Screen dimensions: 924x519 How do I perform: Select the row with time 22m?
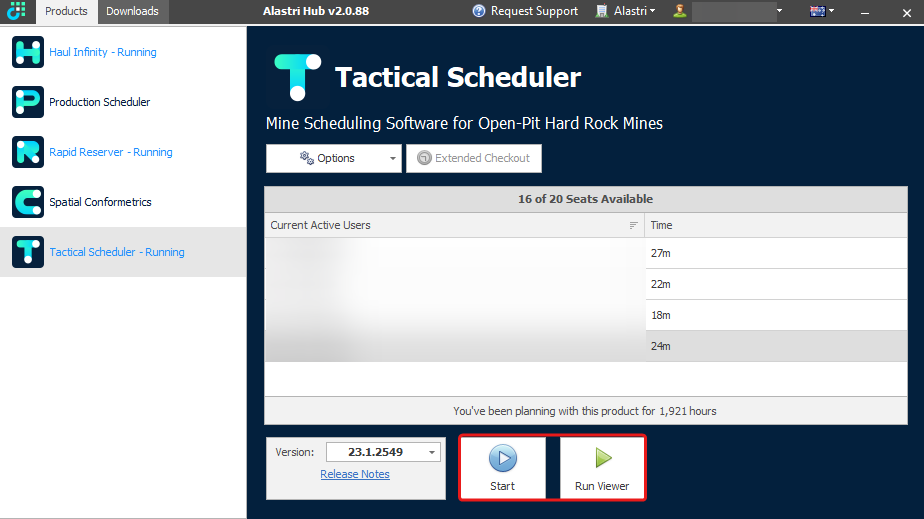pyautogui.click(x=586, y=284)
